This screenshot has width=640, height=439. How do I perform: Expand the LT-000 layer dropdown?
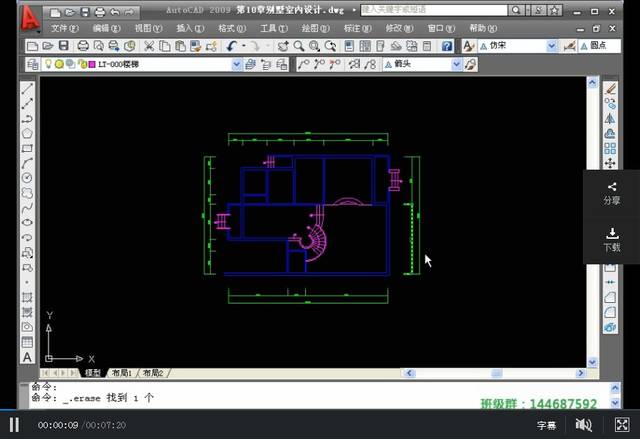point(236,64)
